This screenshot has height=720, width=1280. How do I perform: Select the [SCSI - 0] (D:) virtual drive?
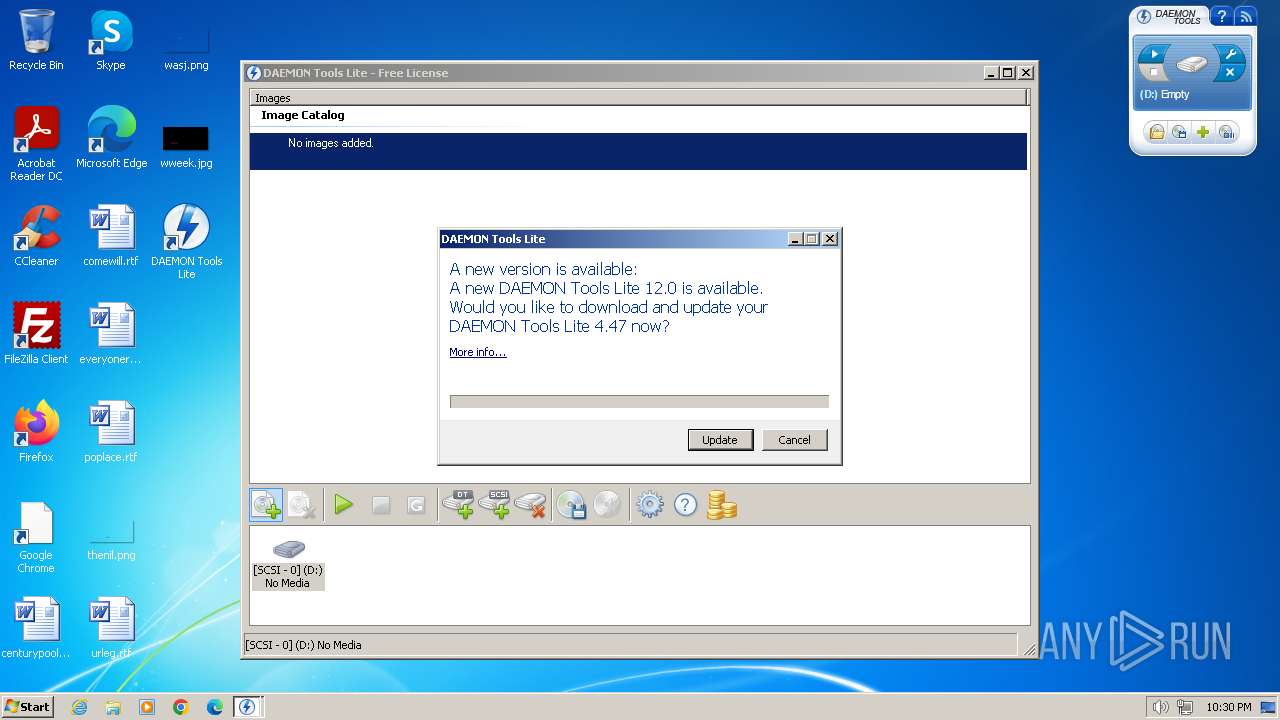pyautogui.click(x=288, y=564)
